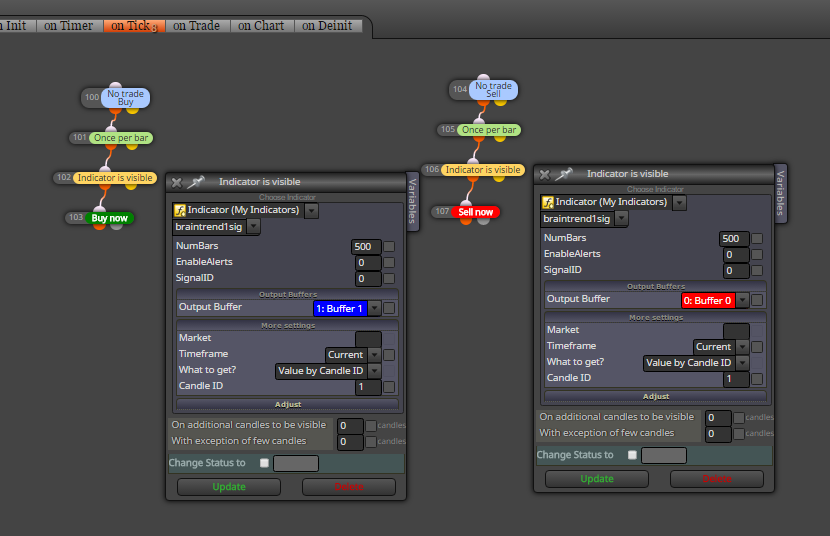Select the Buy now block 103
Image resolution: width=830 pixels, height=536 pixels.
coord(110,218)
